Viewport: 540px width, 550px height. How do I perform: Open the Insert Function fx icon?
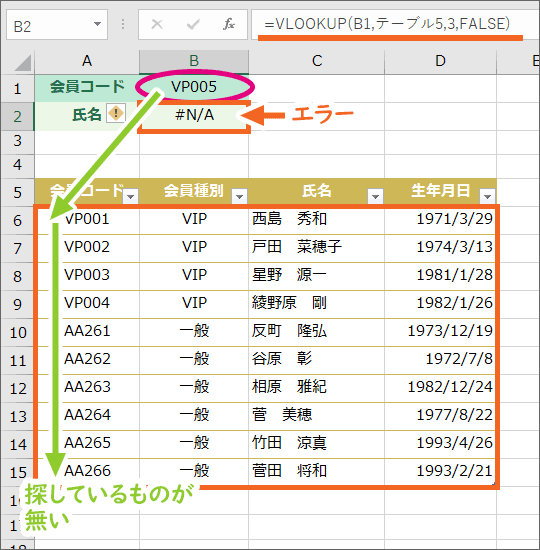229,24
